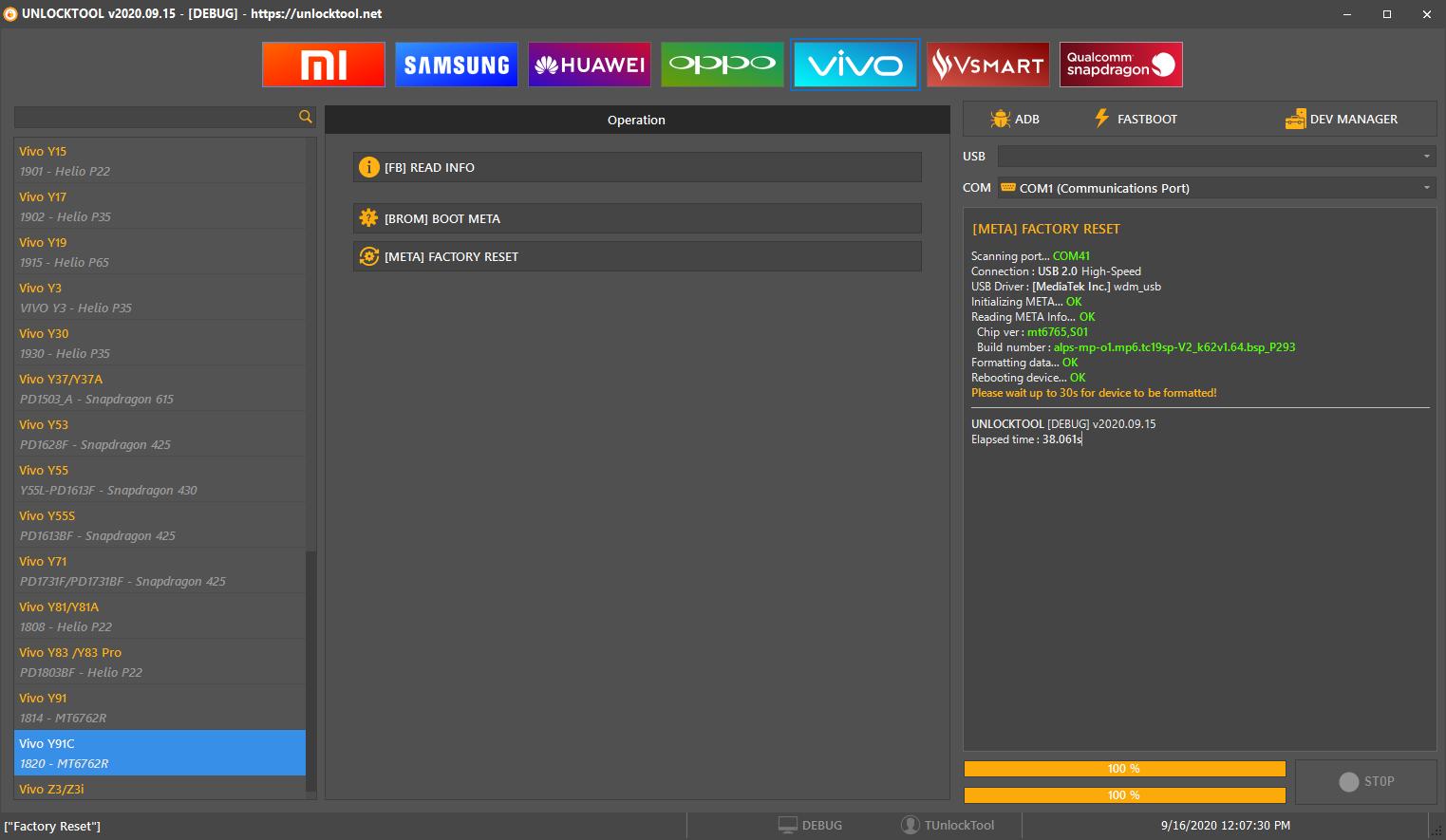Image resolution: width=1446 pixels, height=840 pixels.
Task: Click the Factory Reset status bar text
Action: point(52,826)
